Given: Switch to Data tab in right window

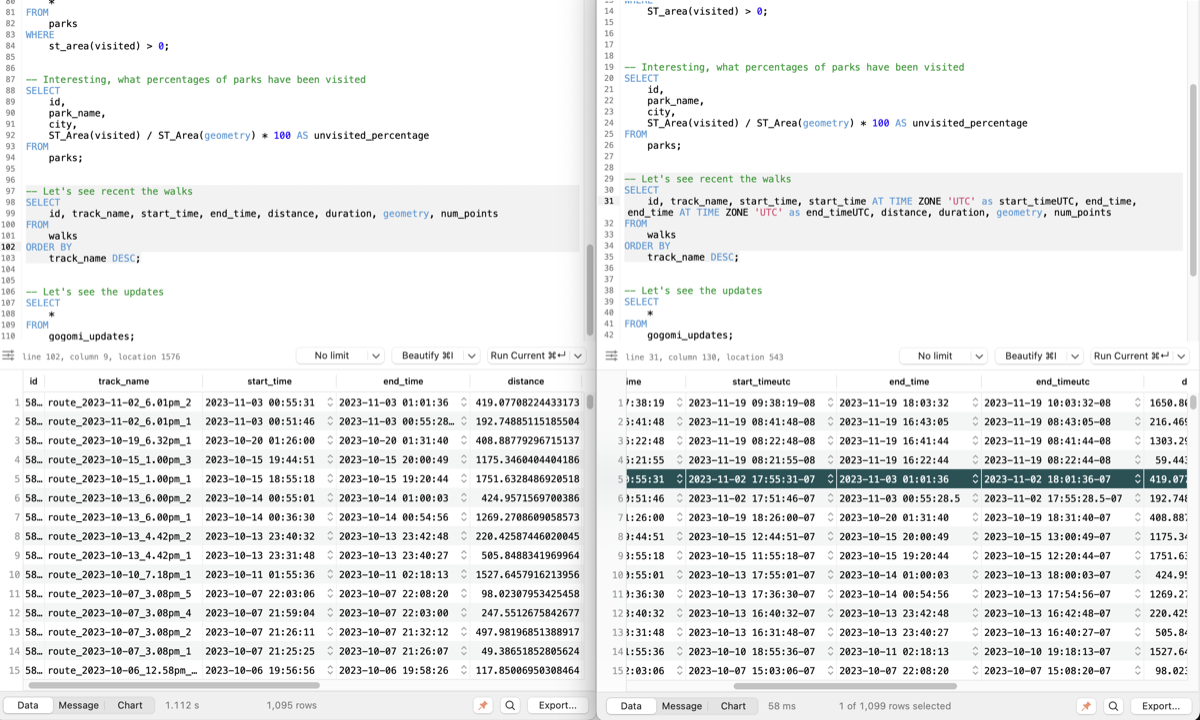Looking at the screenshot, I should pos(631,705).
